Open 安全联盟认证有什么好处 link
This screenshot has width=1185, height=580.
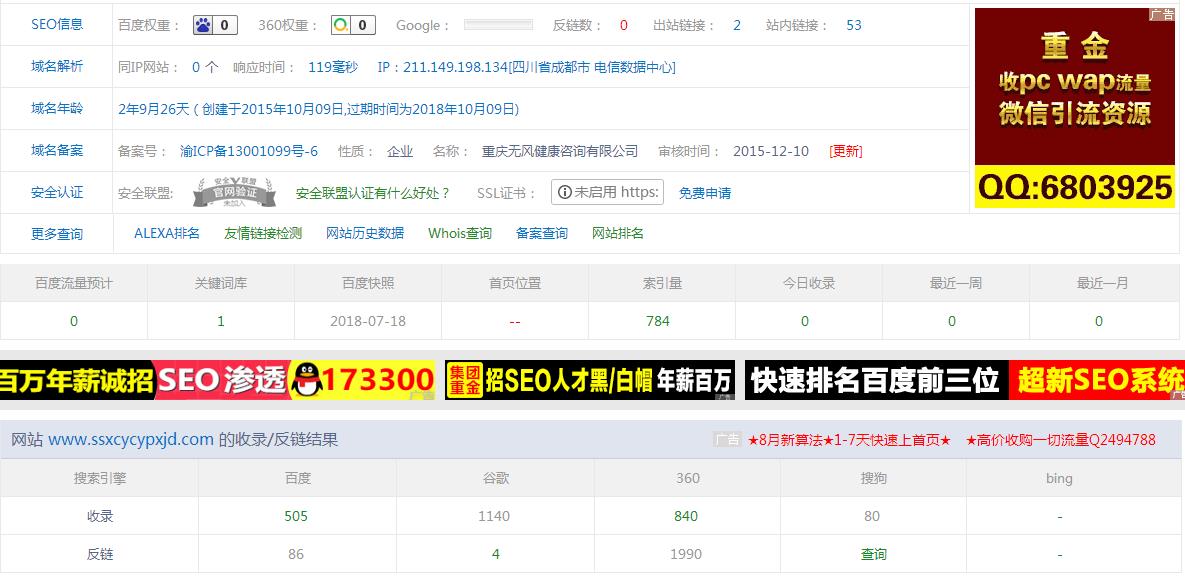(373, 193)
